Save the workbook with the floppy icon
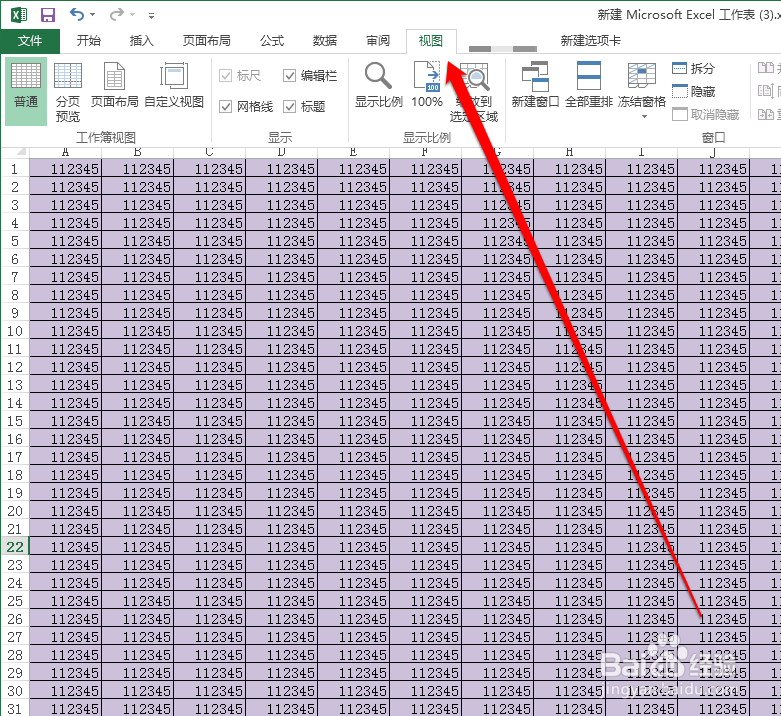This screenshot has width=781, height=716. click(x=48, y=15)
